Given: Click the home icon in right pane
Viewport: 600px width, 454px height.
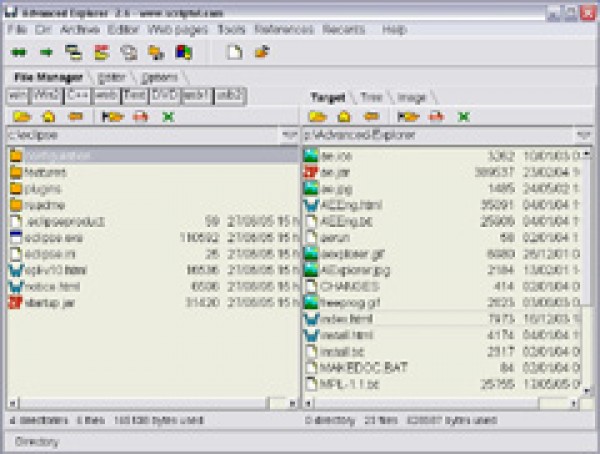Looking at the screenshot, I should (x=343, y=116).
